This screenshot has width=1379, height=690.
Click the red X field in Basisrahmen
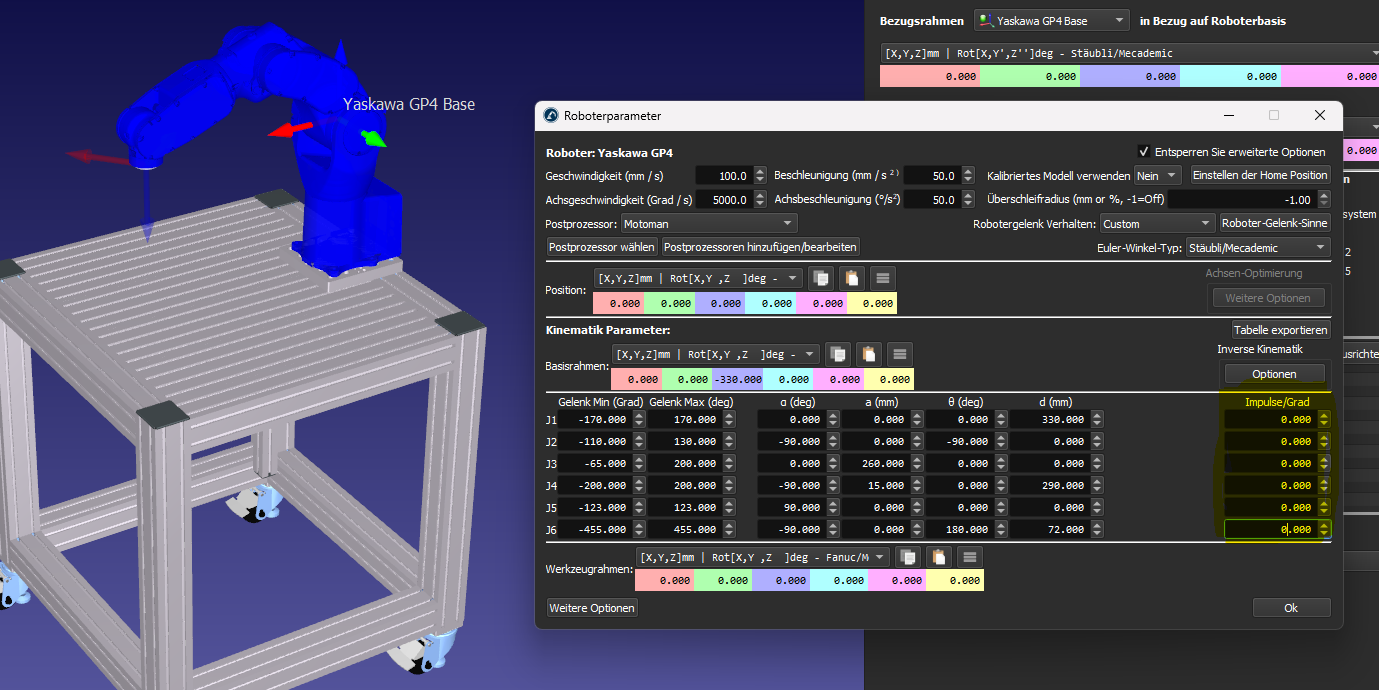(636, 380)
